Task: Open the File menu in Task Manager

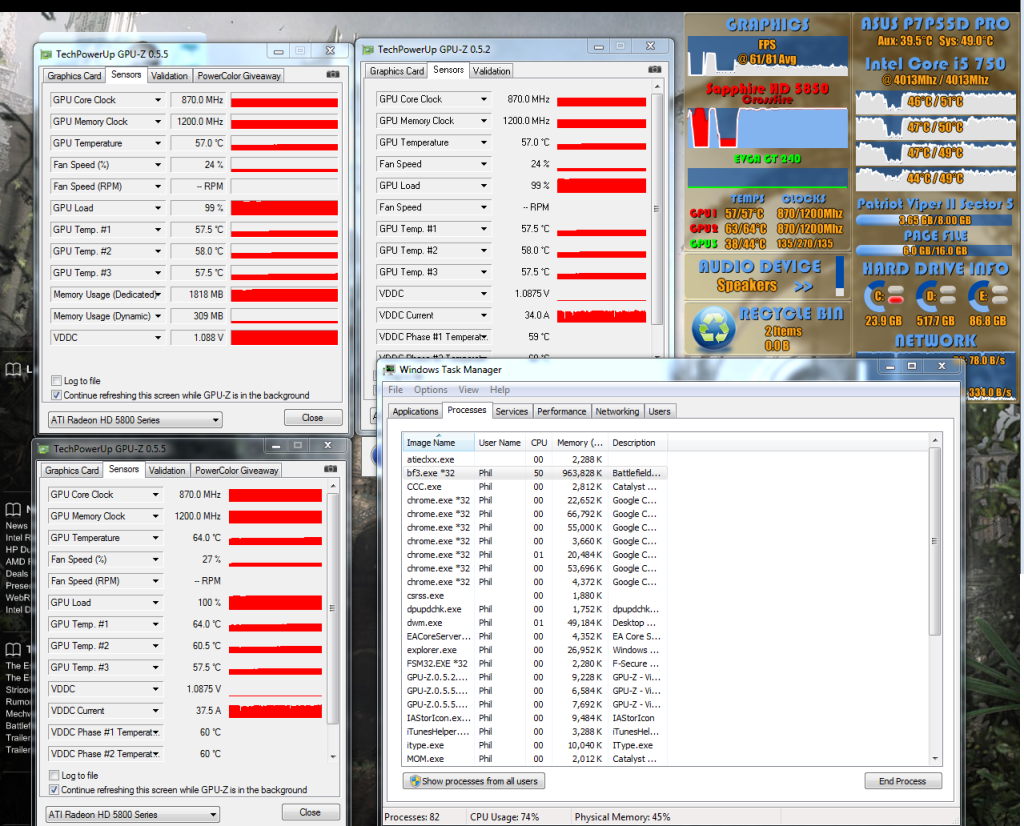Action: click(396, 390)
